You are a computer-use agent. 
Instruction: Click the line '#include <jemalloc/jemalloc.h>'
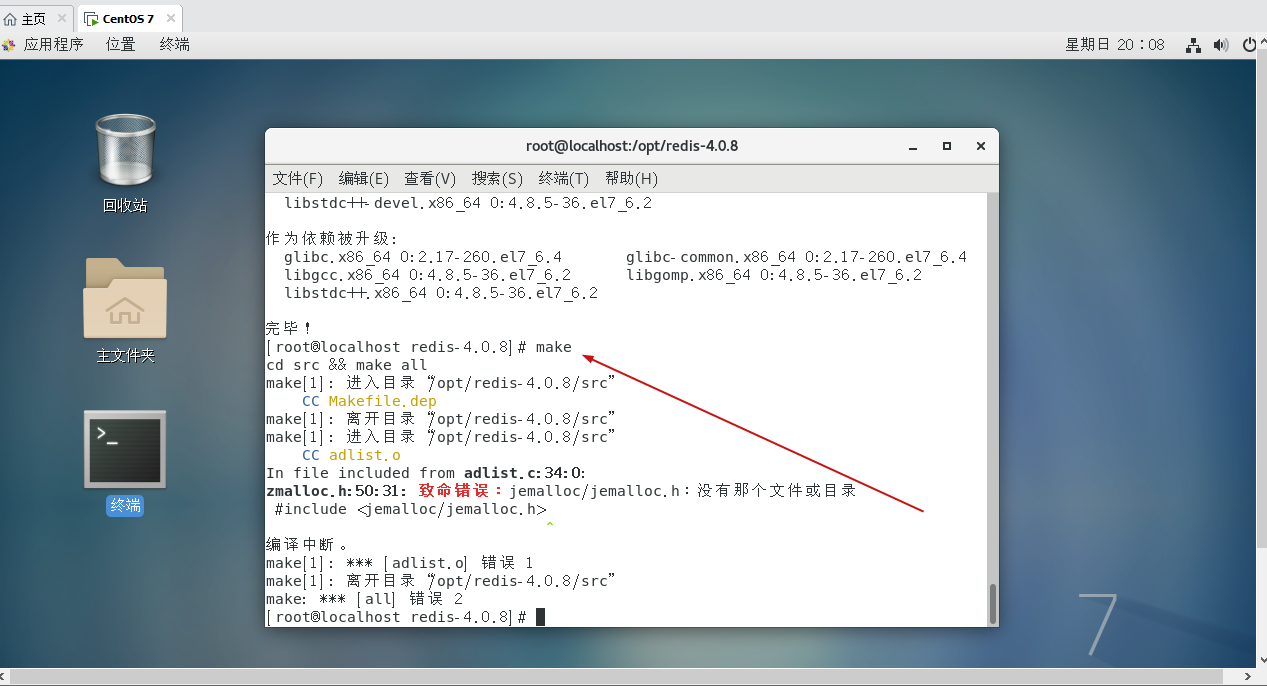coord(411,509)
